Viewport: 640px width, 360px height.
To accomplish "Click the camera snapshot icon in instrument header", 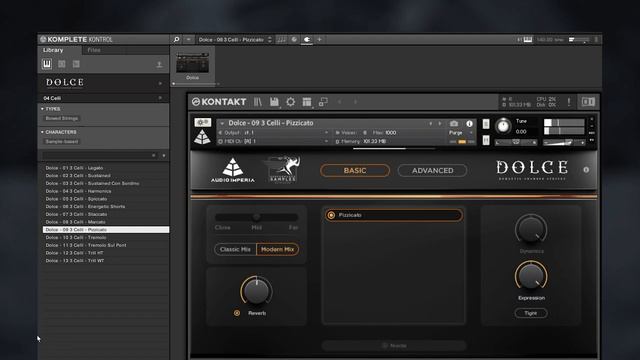I will 454,123.
